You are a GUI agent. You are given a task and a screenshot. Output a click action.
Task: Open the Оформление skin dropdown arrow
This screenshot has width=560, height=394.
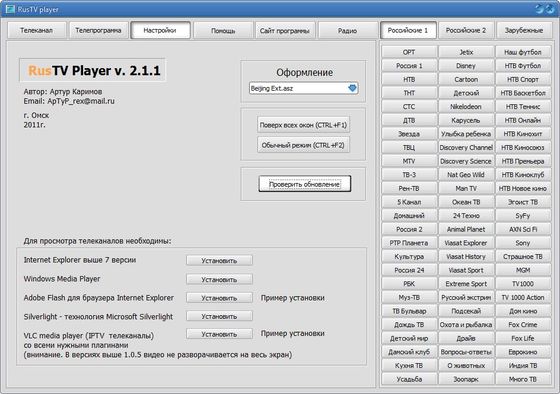pyautogui.click(x=352, y=88)
